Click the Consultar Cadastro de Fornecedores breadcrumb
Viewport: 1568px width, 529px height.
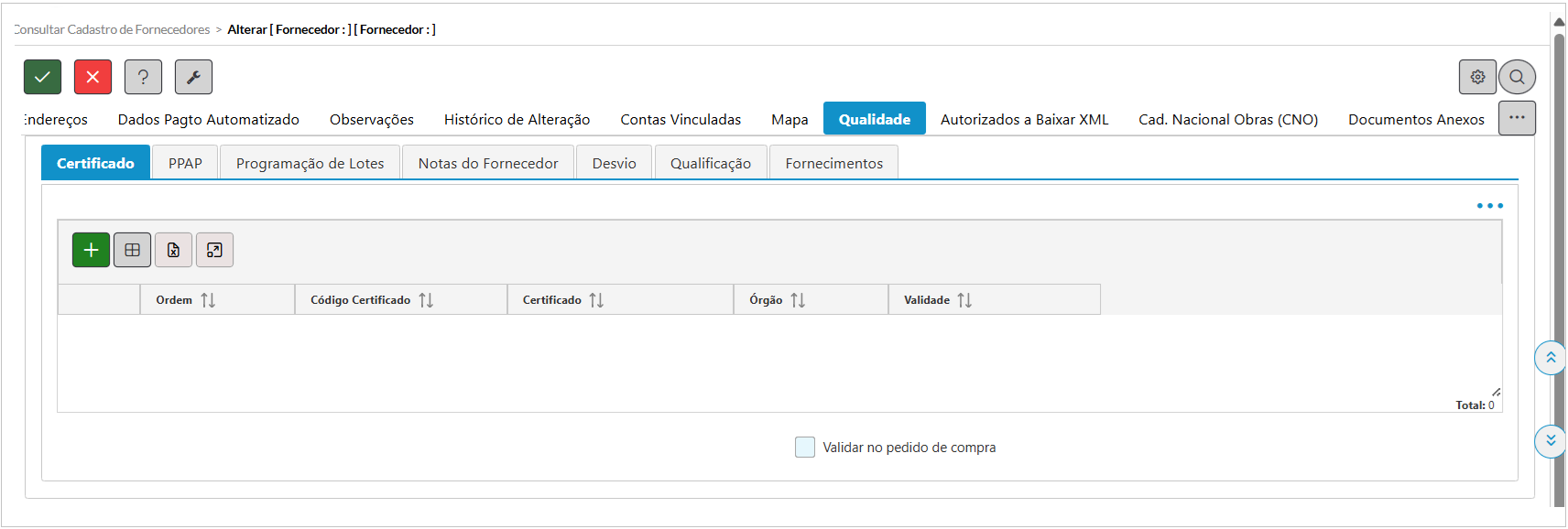point(112,29)
